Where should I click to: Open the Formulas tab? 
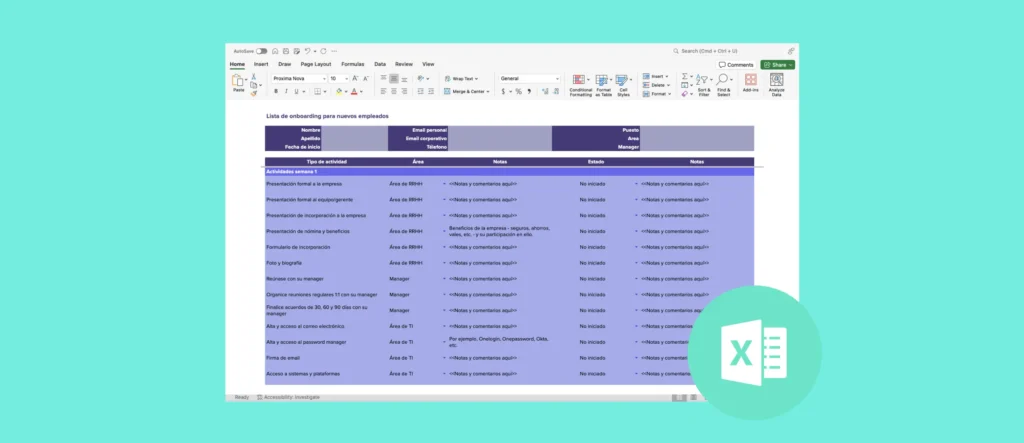pos(353,64)
